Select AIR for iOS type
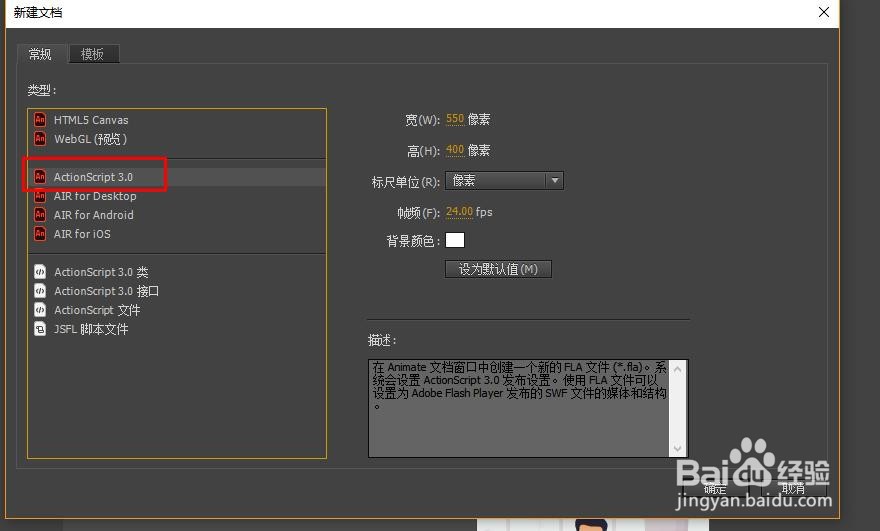This screenshot has width=880, height=531. [x=177, y=234]
